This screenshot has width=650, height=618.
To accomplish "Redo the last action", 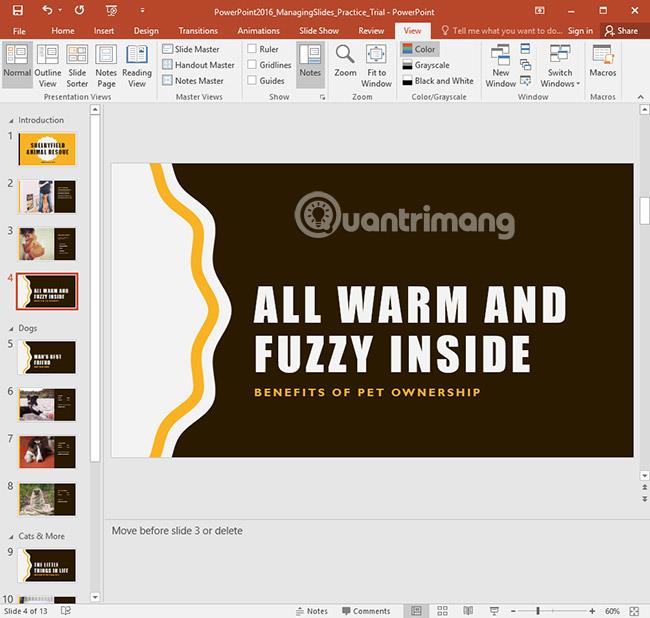I will pyautogui.click(x=79, y=10).
